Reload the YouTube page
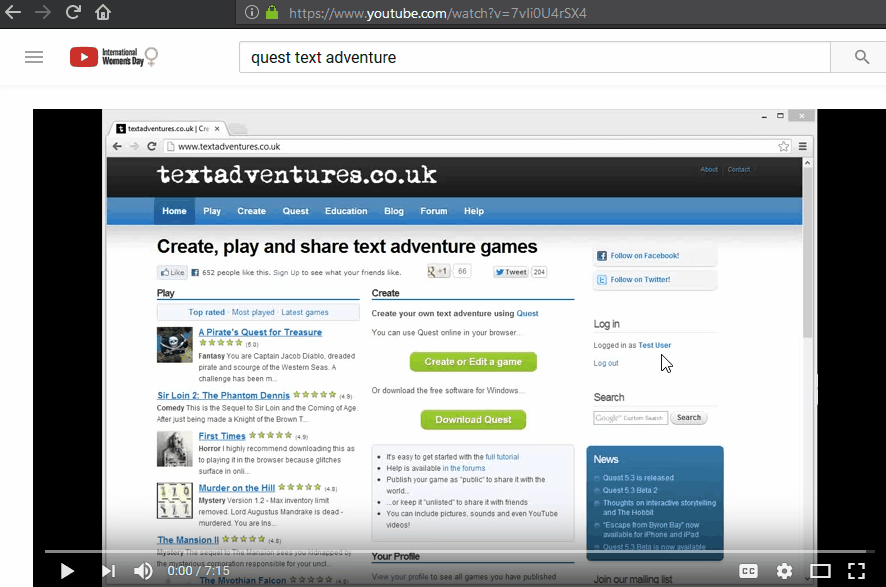The width and height of the screenshot is (886, 587). pos(73,12)
